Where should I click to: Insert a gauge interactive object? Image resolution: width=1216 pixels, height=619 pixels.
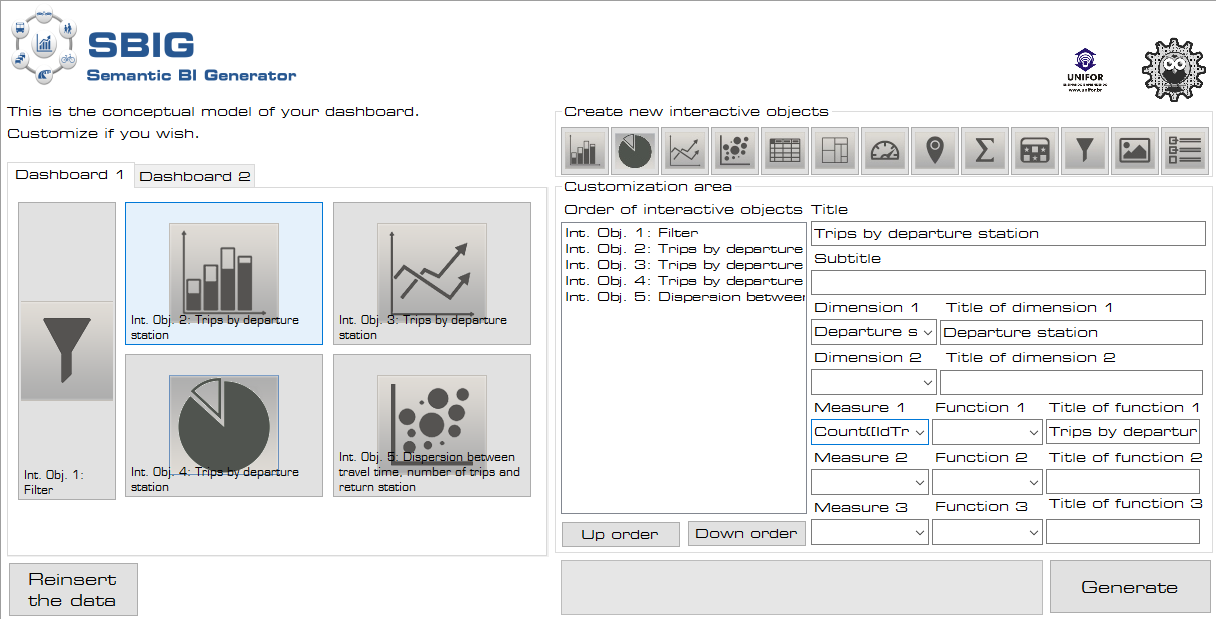[885, 150]
